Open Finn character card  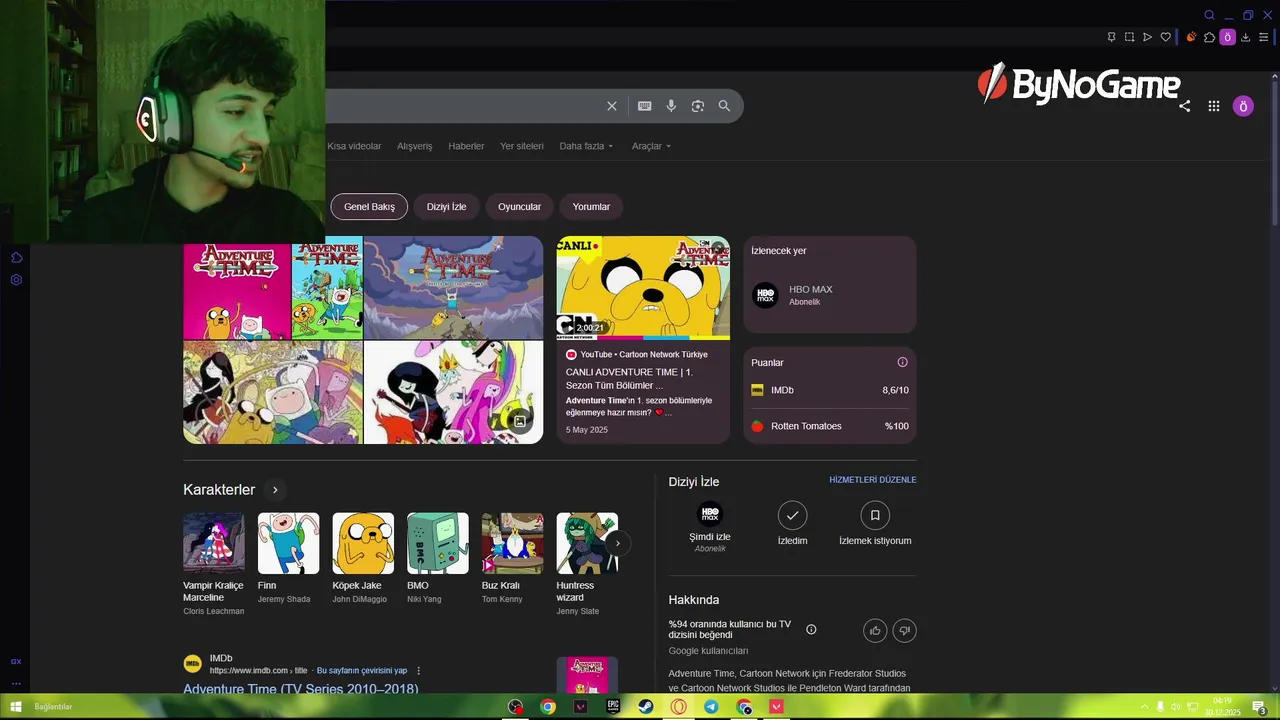(x=289, y=559)
